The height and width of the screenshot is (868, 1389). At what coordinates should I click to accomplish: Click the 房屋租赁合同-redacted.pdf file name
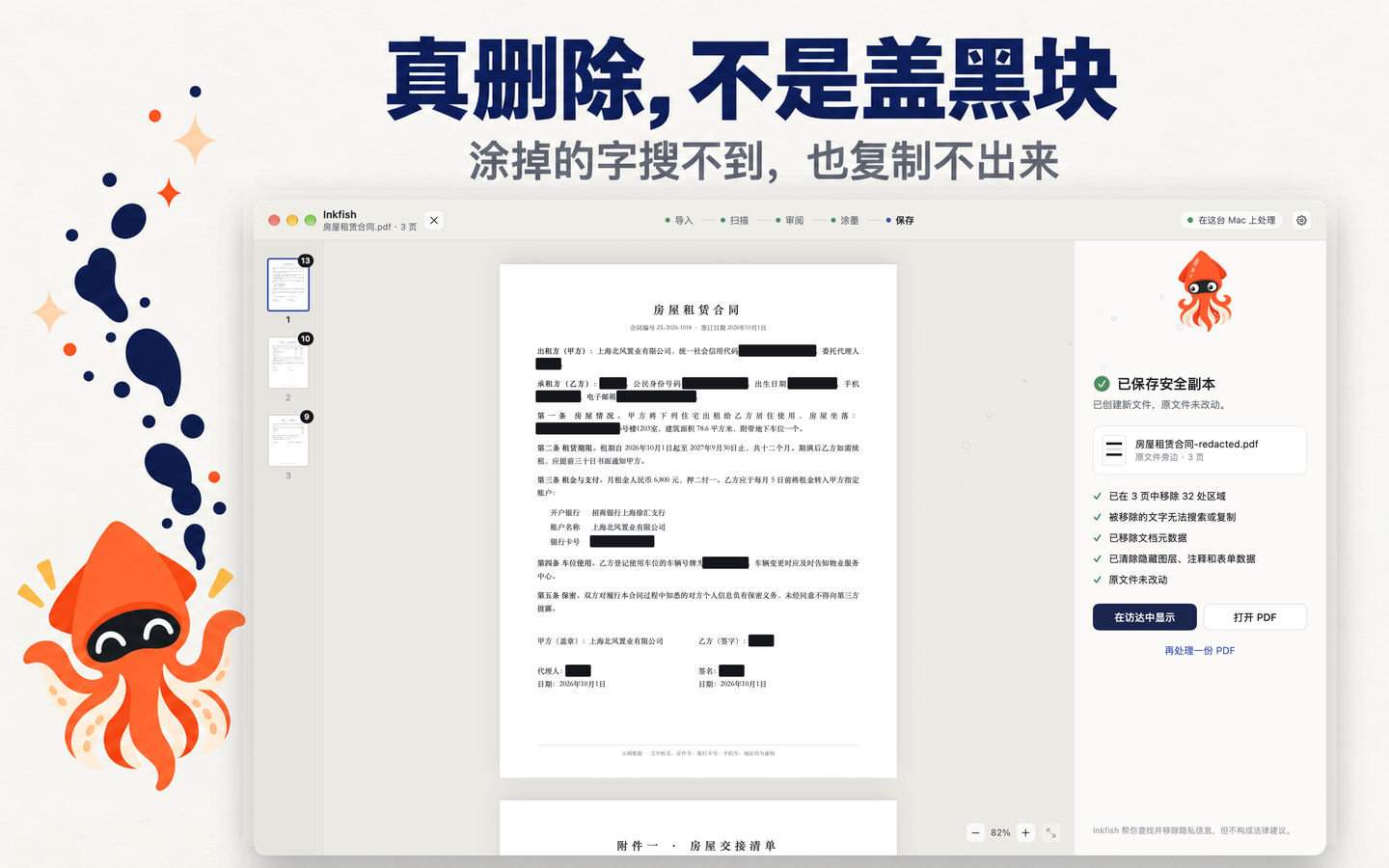click(x=1196, y=444)
